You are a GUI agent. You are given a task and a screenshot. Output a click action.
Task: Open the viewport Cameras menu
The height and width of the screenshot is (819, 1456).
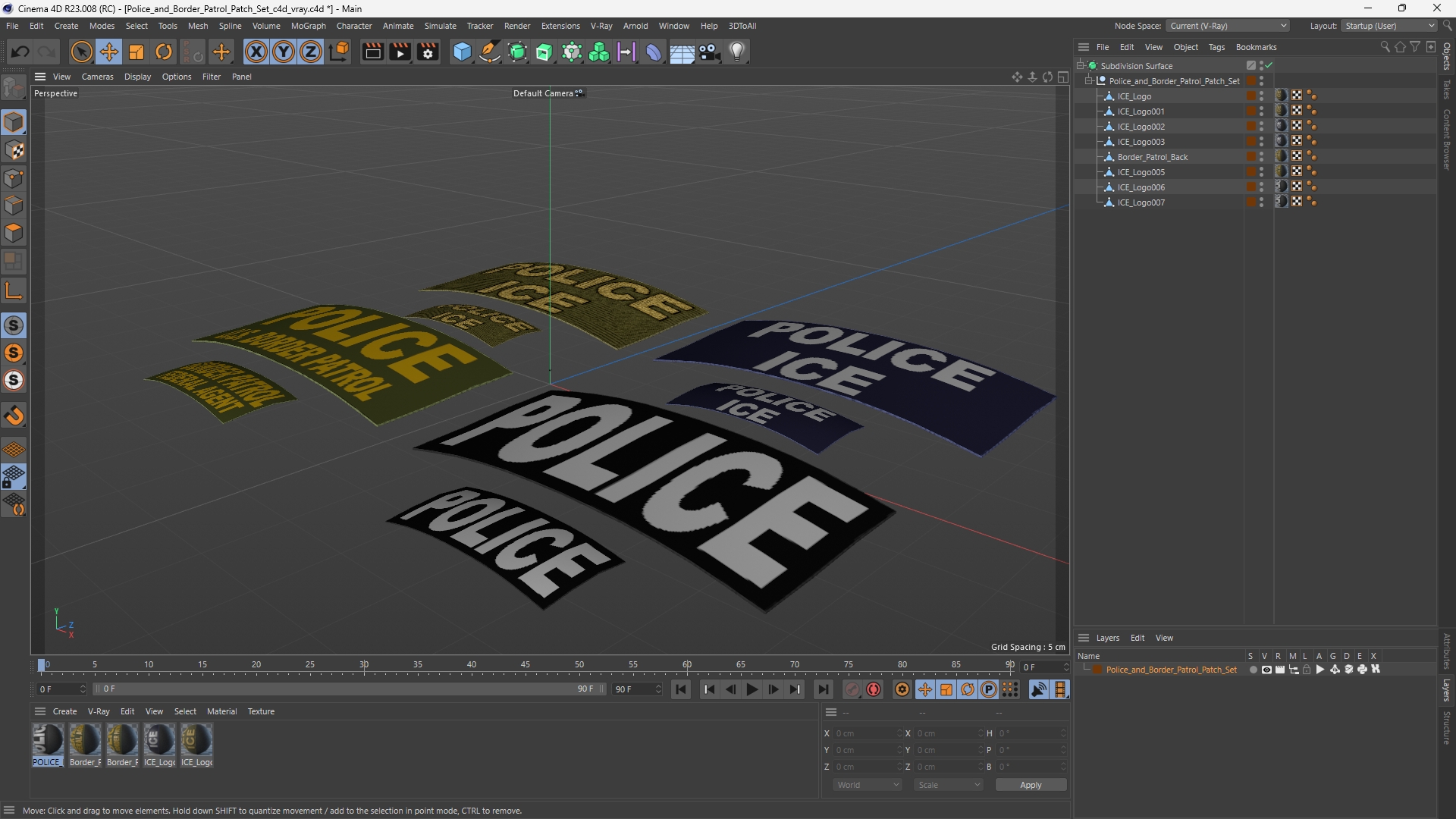[97, 77]
